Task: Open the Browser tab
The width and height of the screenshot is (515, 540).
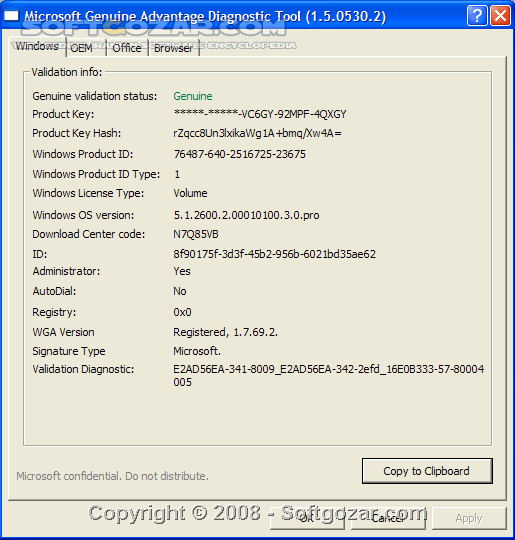Action: 173,48
